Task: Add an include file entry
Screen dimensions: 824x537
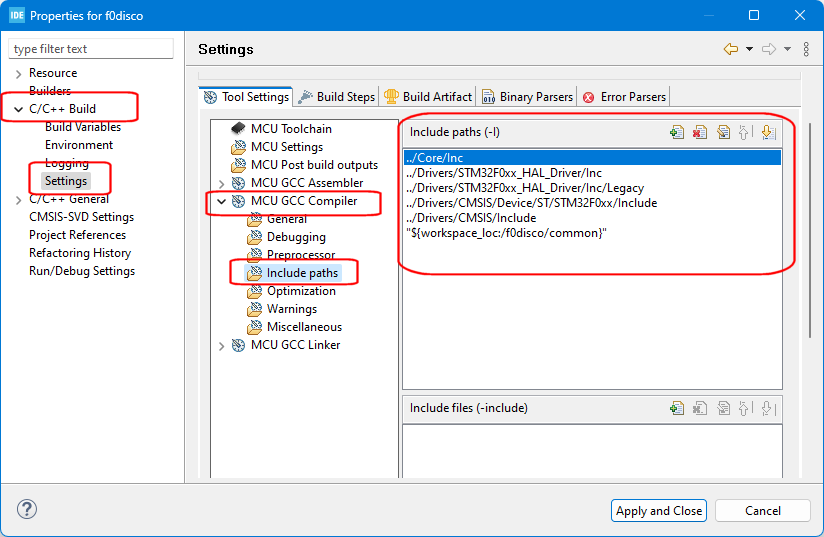Action: point(677,408)
